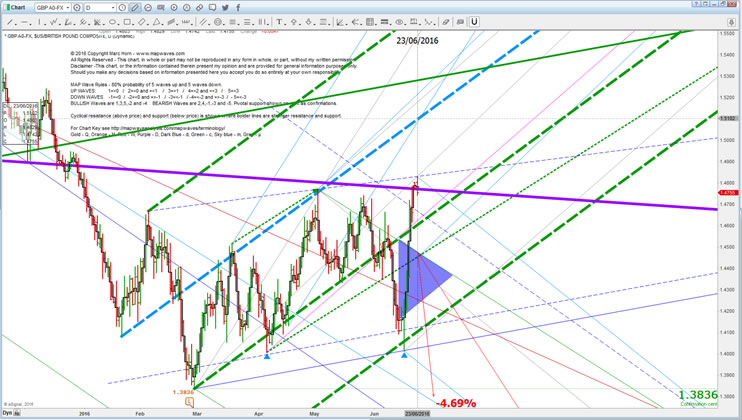Image resolution: width=742 pixels, height=420 pixels.
Task: Toggle the pencil drawing mode button
Action: click(x=134, y=8)
